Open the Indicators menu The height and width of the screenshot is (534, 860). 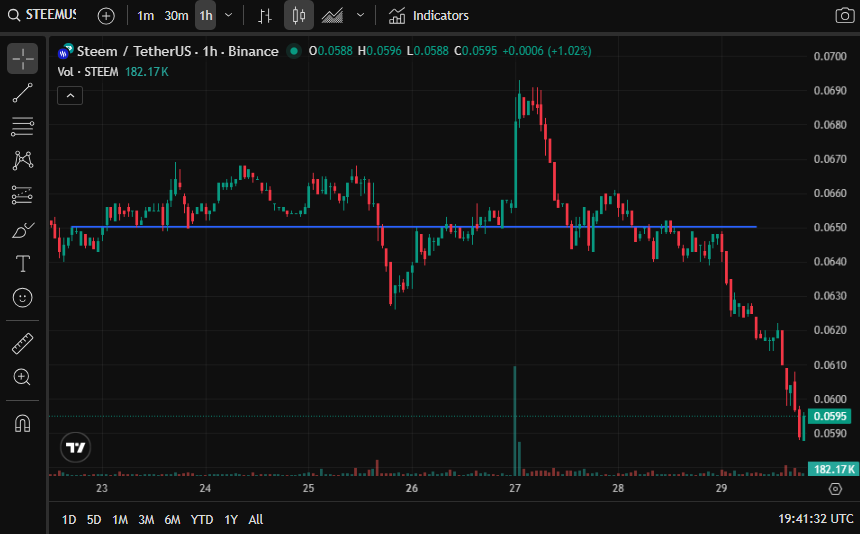click(x=429, y=16)
